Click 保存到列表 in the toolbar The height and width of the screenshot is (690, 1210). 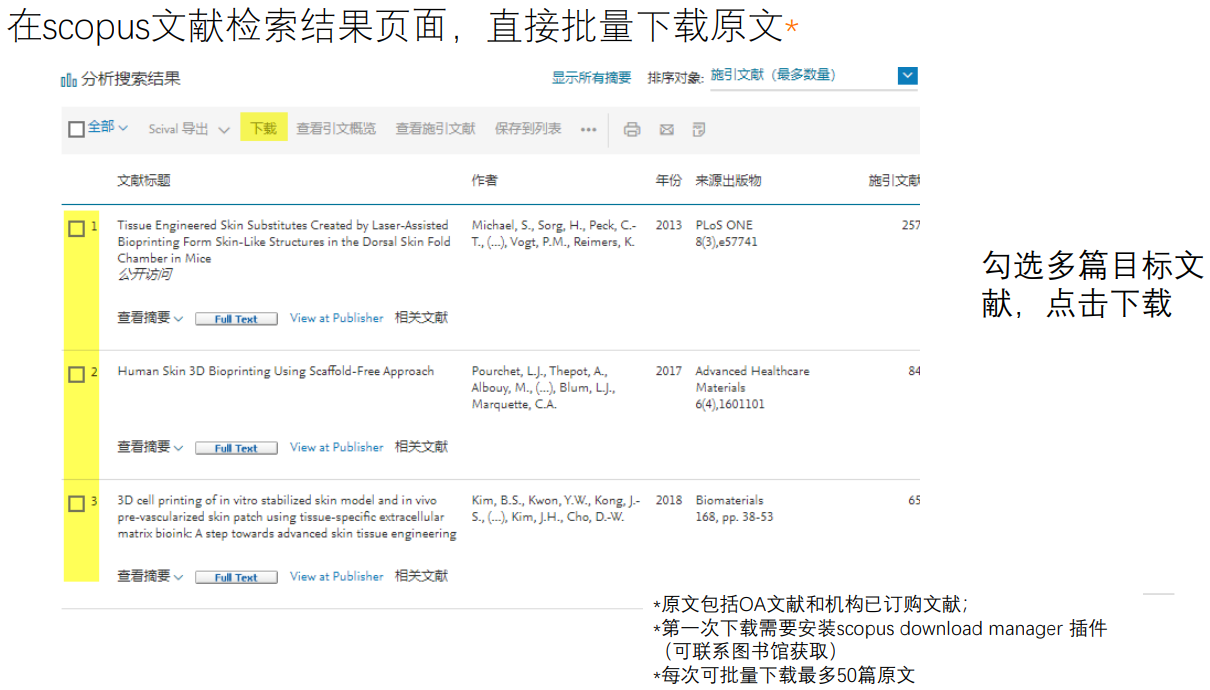pos(528,129)
